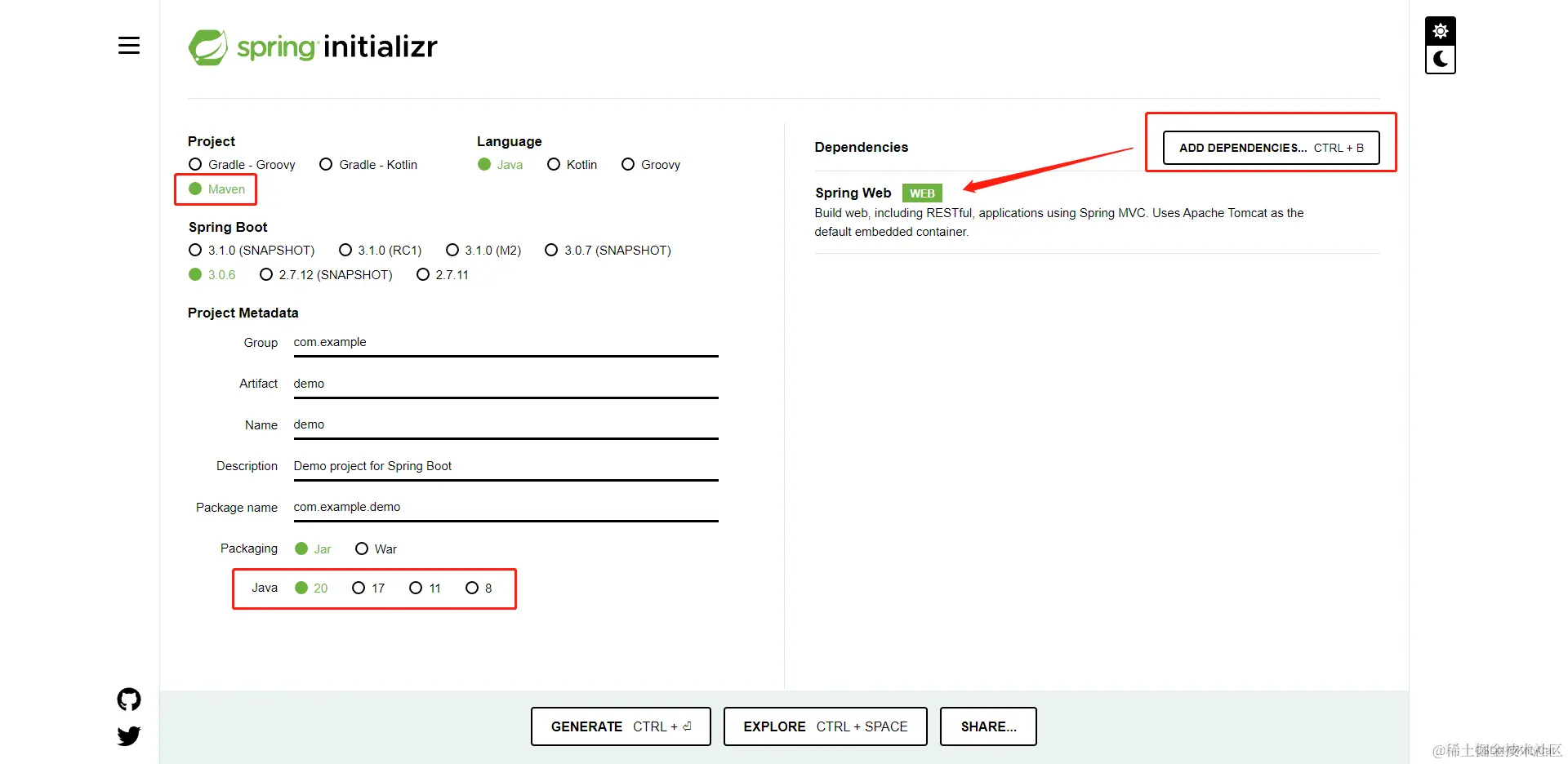
Task: Click the Artifact input field
Action: (506, 384)
